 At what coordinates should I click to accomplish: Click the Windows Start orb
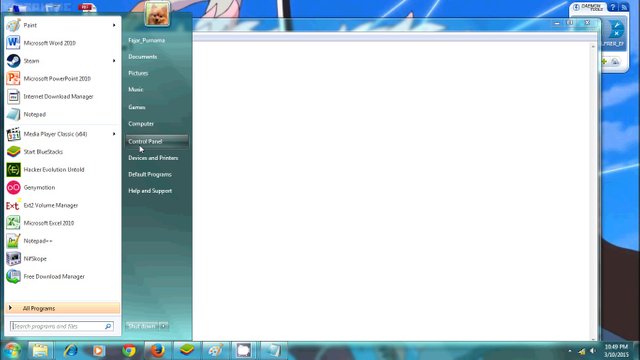pos(12,350)
